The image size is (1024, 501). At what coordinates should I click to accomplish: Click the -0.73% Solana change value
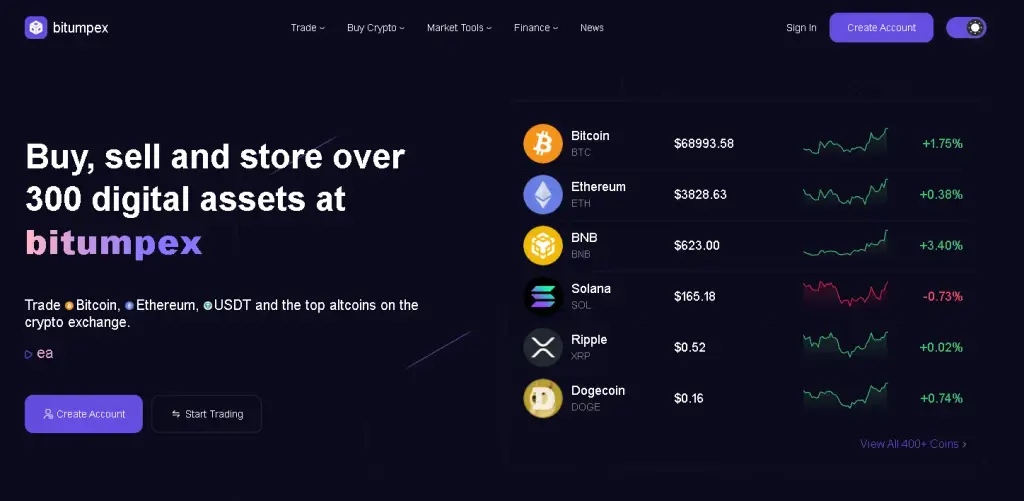pos(943,297)
